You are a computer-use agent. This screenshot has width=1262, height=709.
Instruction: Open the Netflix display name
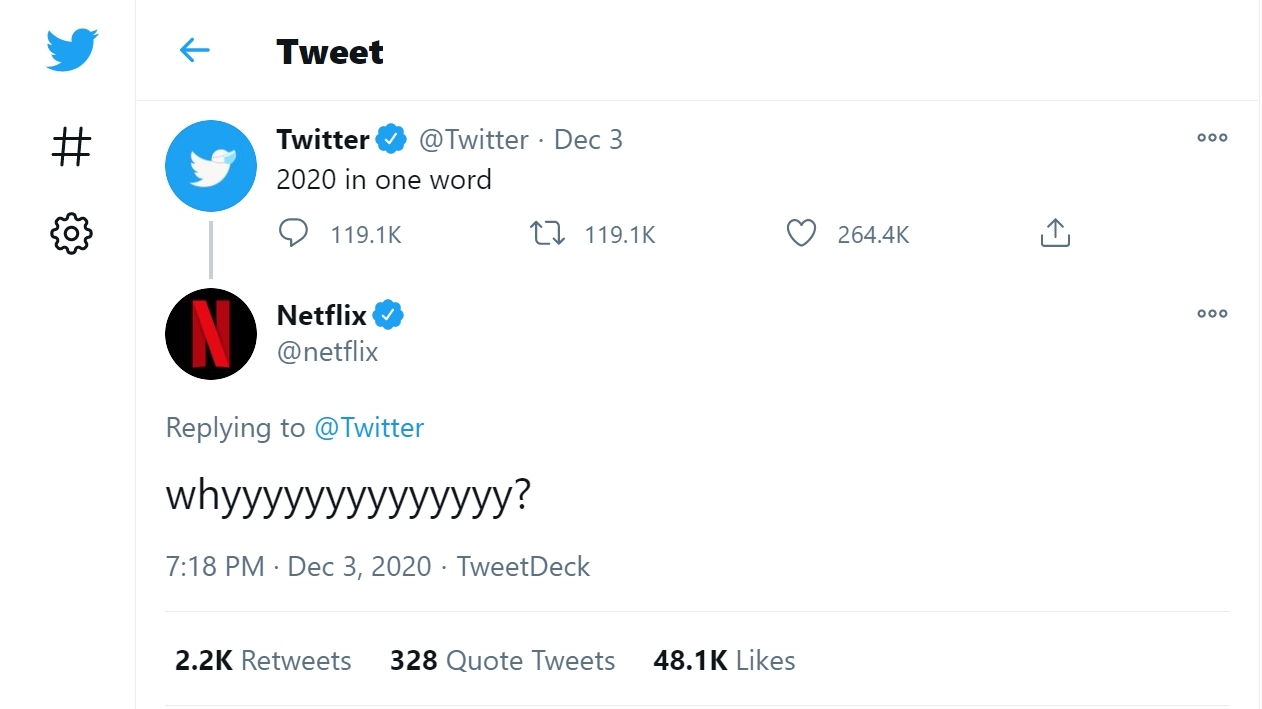click(x=322, y=315)
